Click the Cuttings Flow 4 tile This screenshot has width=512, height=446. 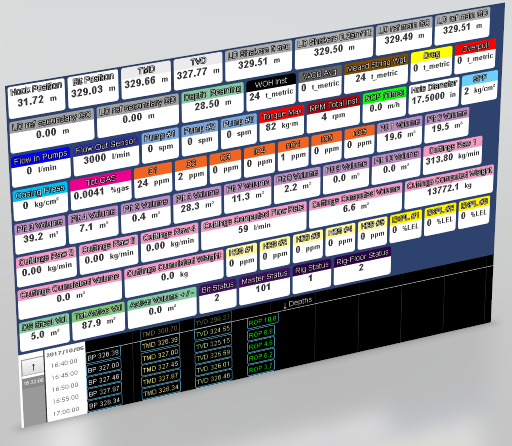point(169,242)
